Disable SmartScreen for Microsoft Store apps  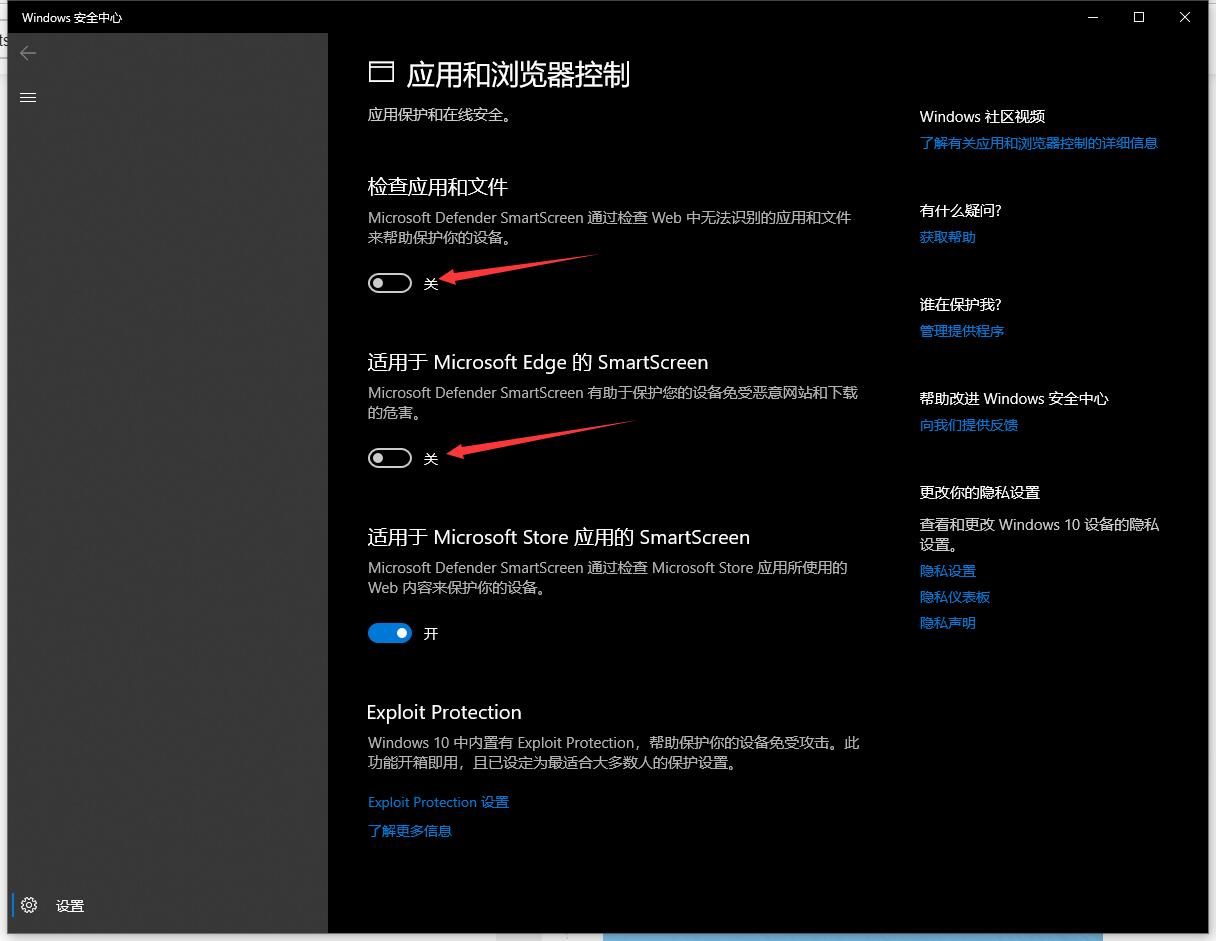point(390,633)
